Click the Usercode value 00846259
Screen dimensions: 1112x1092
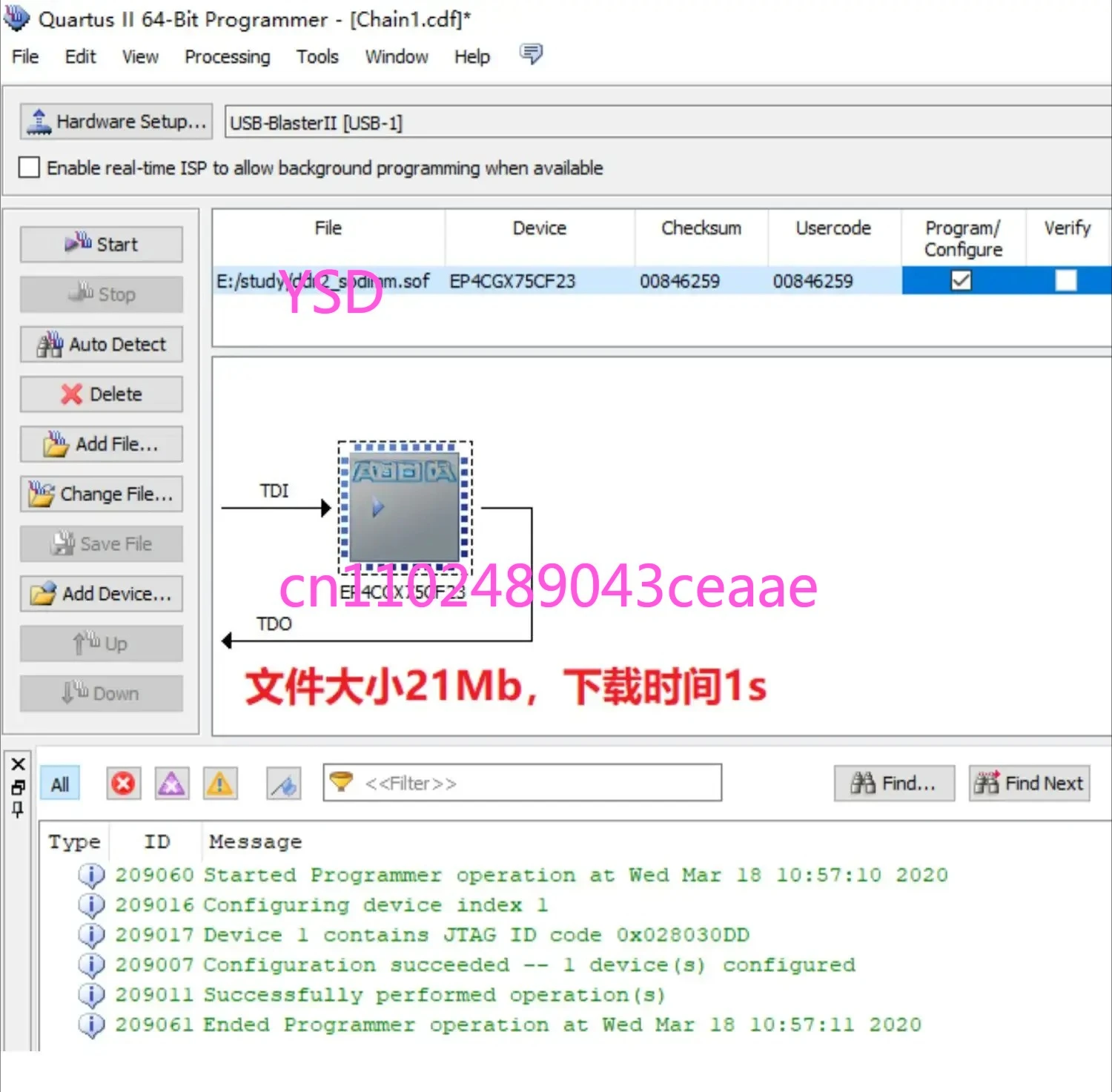pos(813,281)
